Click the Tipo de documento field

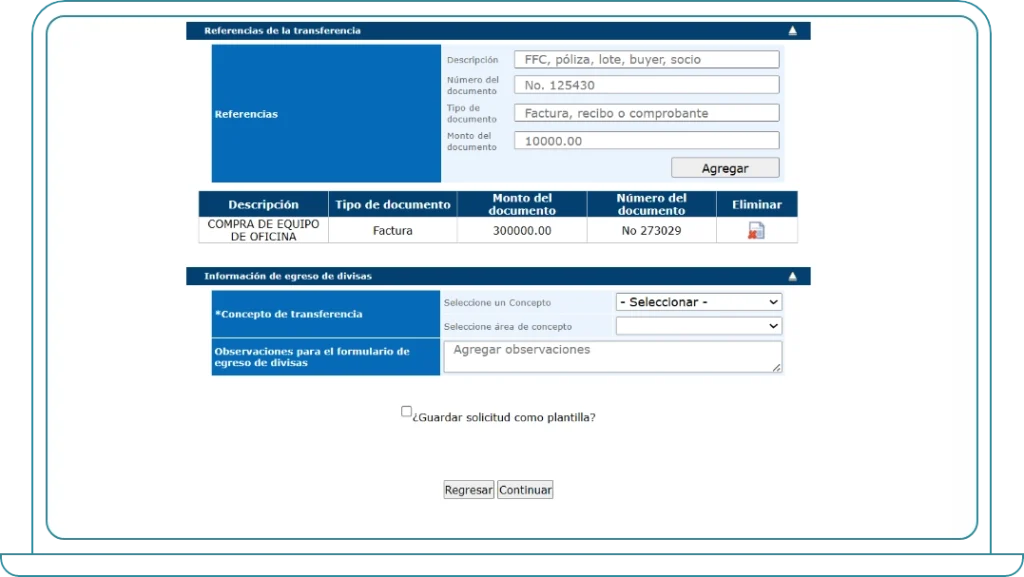pos(645,112)
